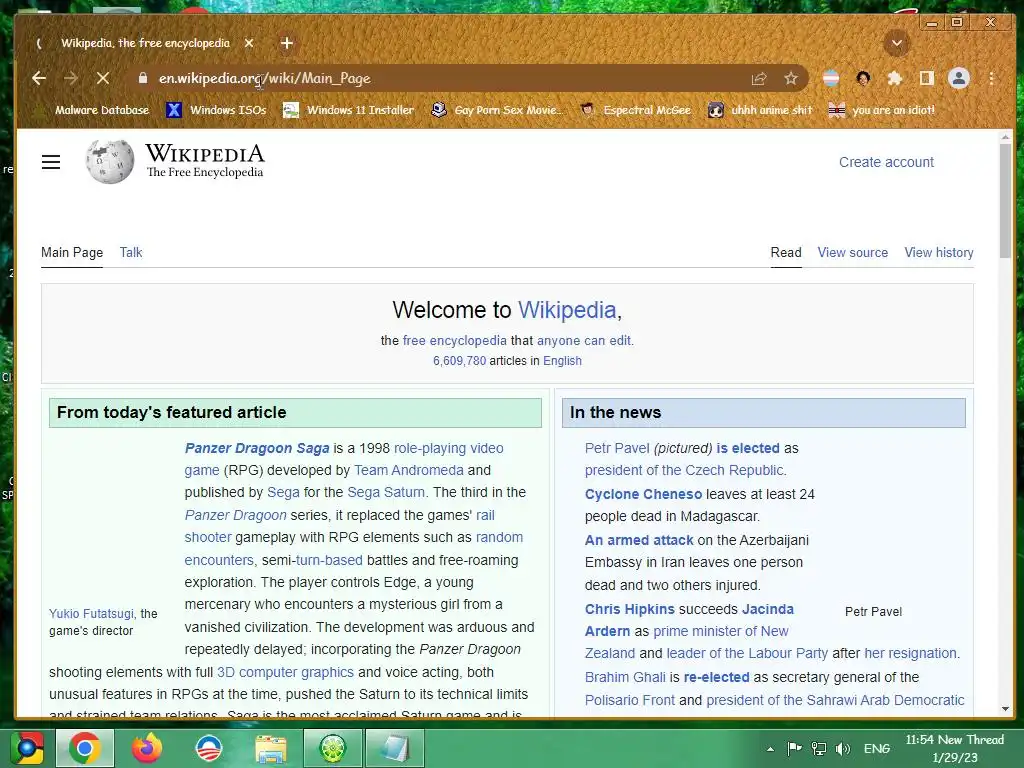Expand the tab search chevron dropdown
The image size is (1024, 768).
point(897,44)
